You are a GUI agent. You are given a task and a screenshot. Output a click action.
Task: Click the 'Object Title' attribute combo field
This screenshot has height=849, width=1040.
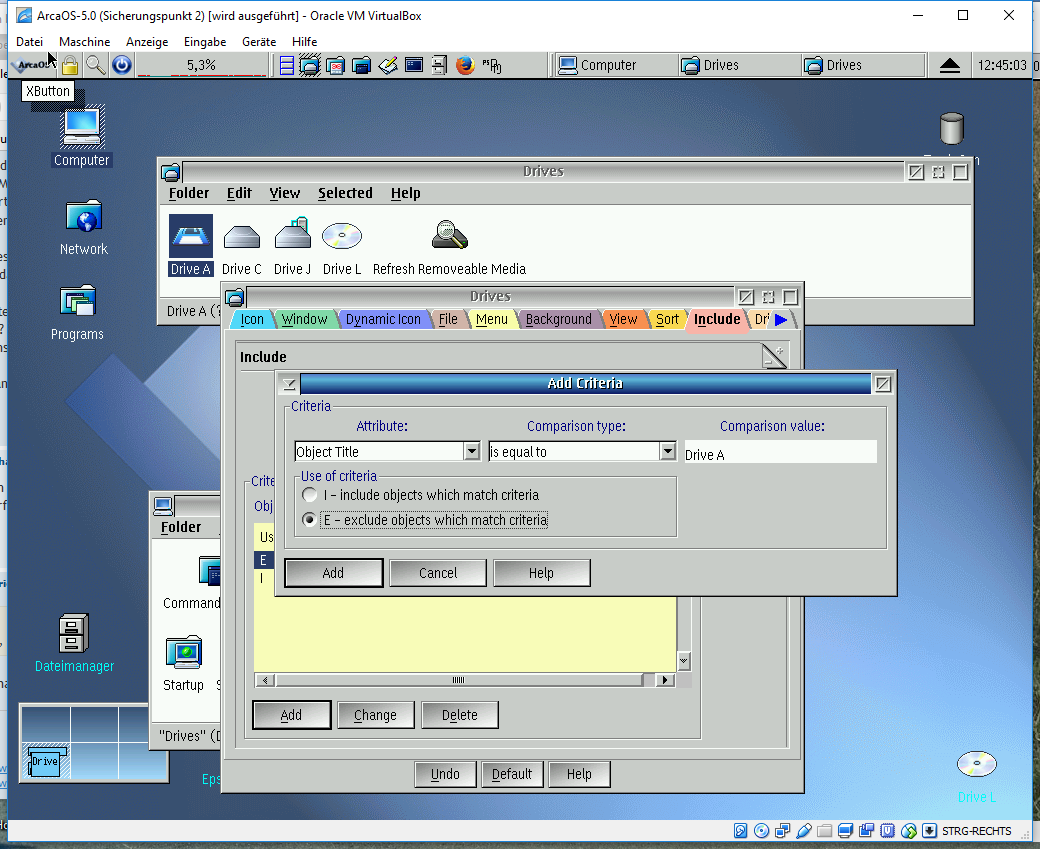tap(379, 451)
